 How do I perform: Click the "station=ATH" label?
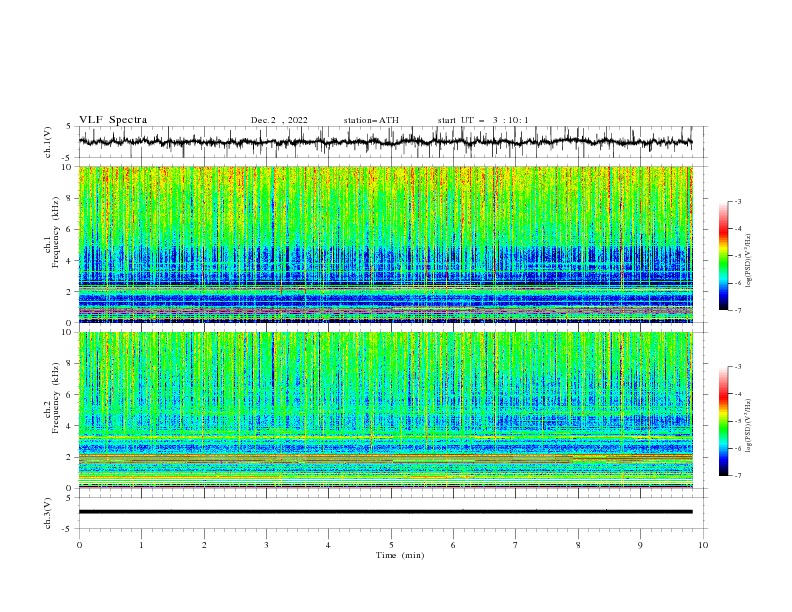[x=371, y=120]
